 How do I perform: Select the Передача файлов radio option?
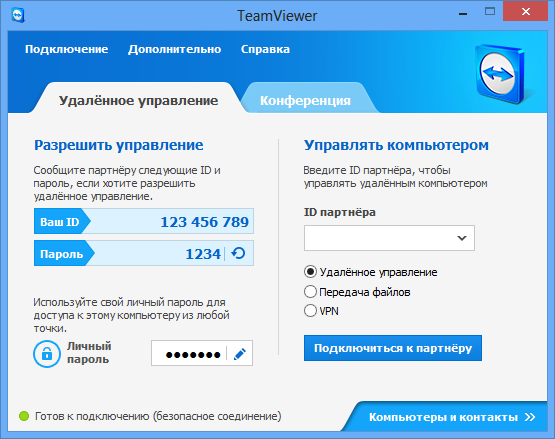pyautogui.click(x=310, y=292)
